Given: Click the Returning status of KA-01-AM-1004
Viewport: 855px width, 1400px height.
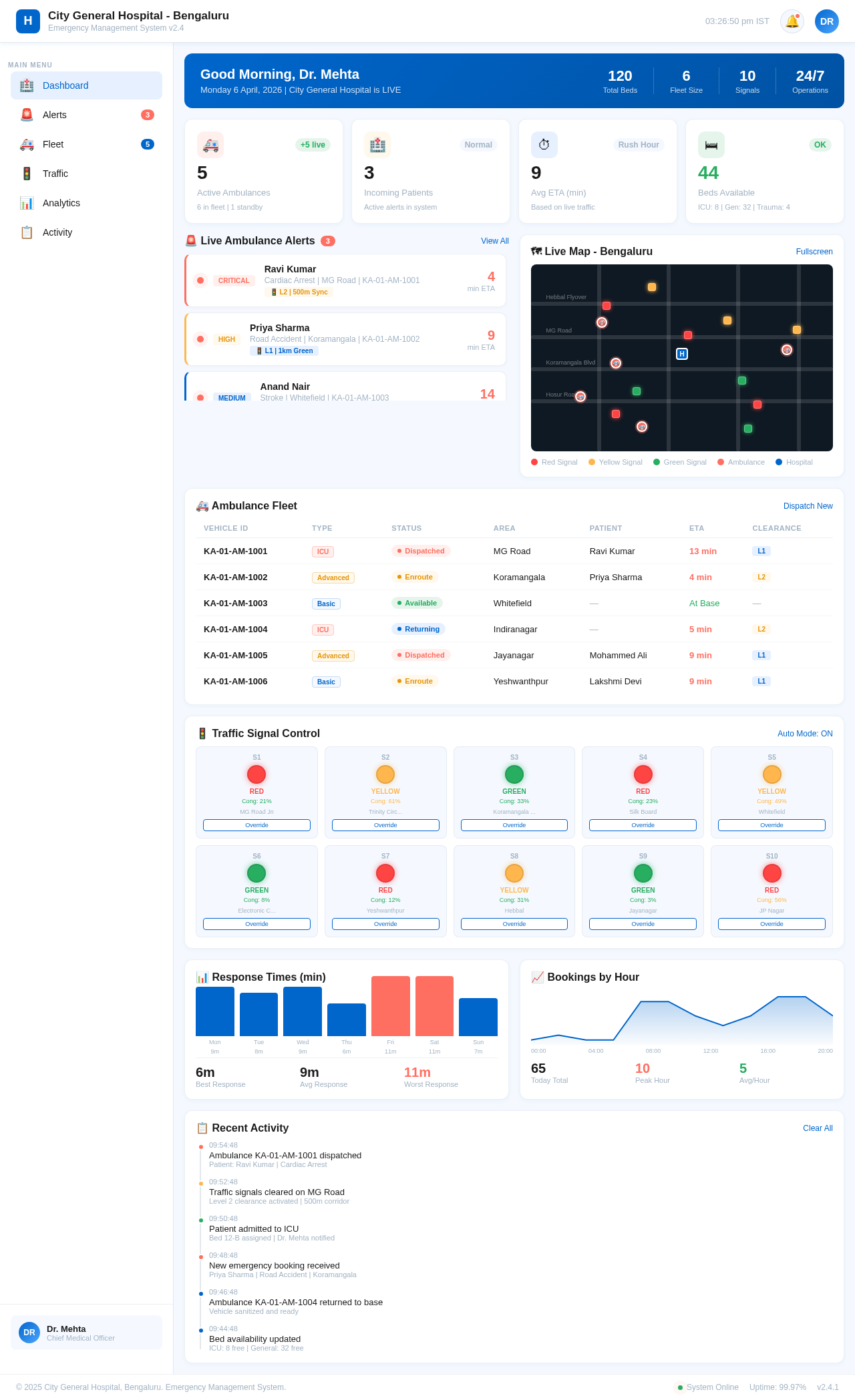Looking at the screenshot, I should 418,629.
